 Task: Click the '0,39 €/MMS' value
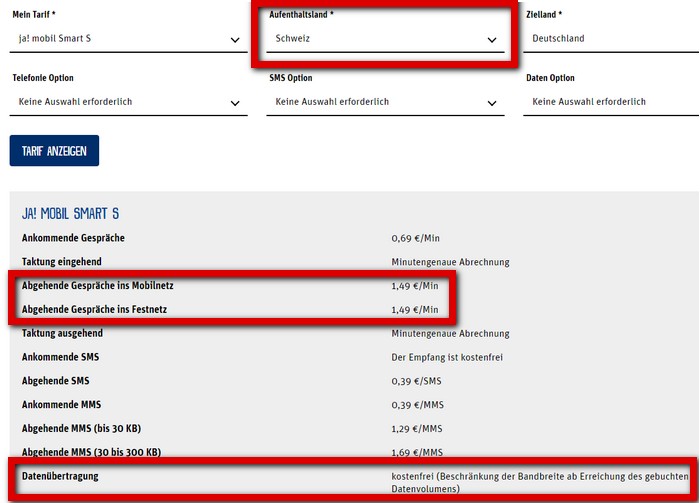coord(417,405)
